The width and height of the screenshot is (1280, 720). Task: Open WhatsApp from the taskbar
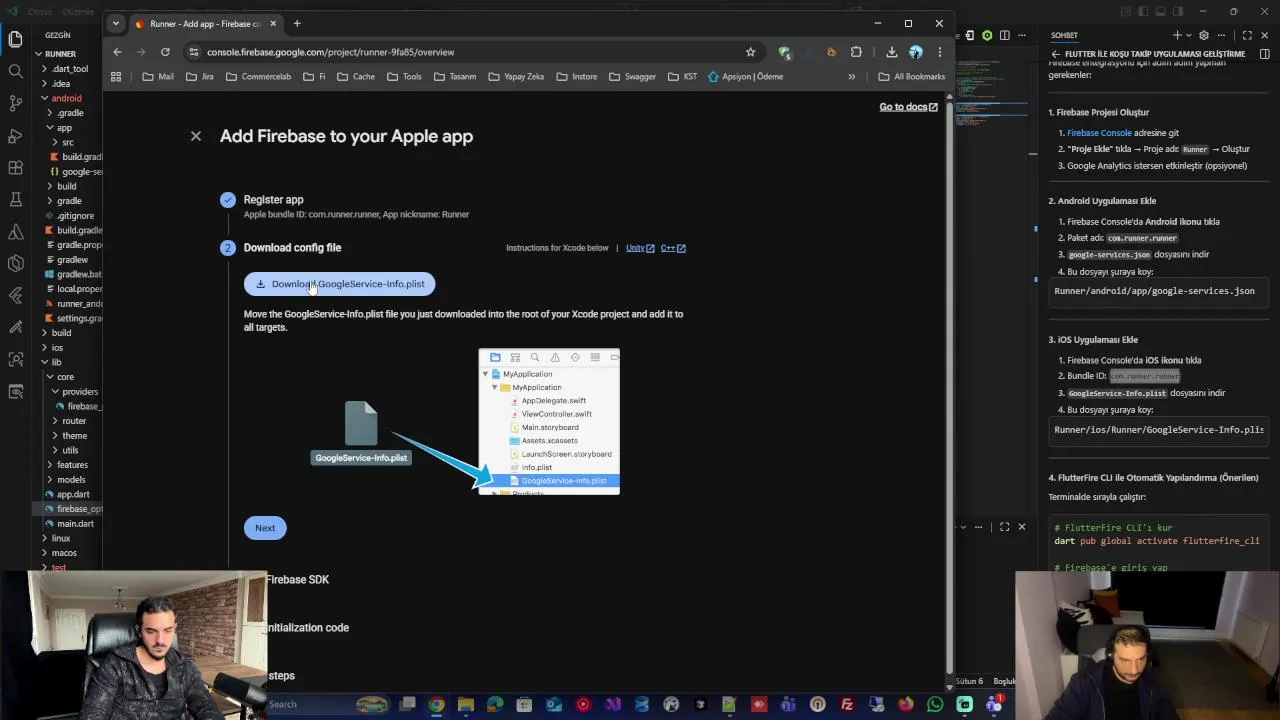tap(935, 705)
